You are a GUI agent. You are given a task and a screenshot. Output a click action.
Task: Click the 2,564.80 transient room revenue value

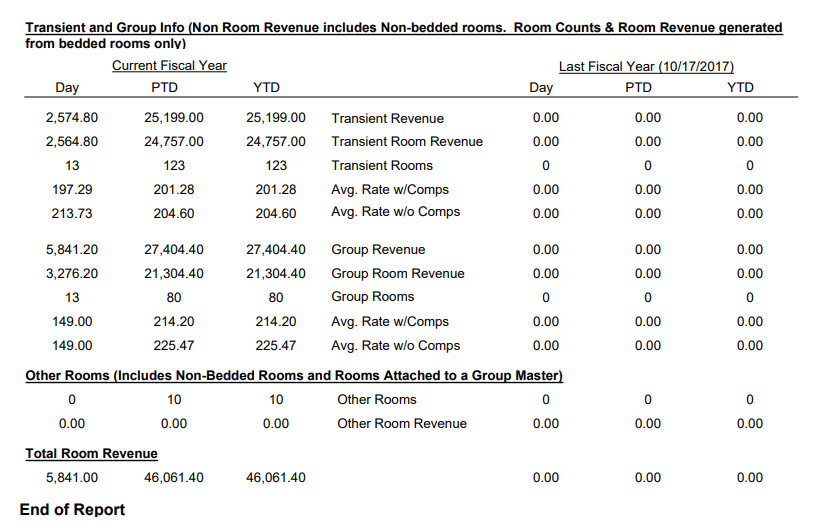pyautogui.click(x=72, y=142)
